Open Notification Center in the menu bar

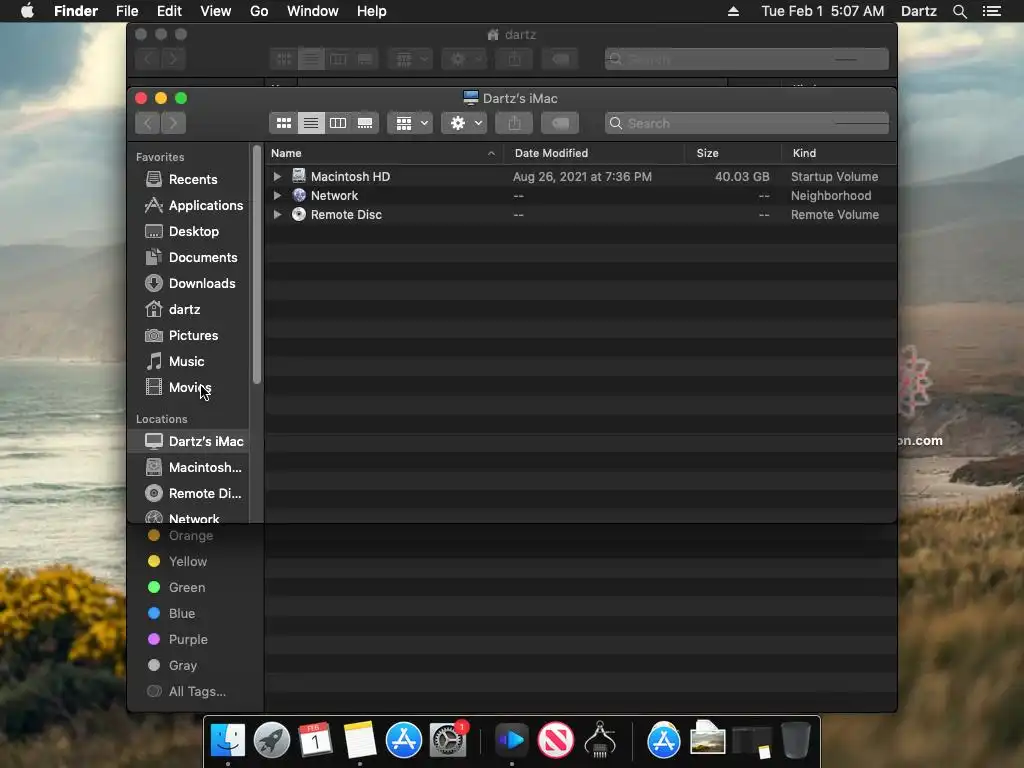coord(992,11)
